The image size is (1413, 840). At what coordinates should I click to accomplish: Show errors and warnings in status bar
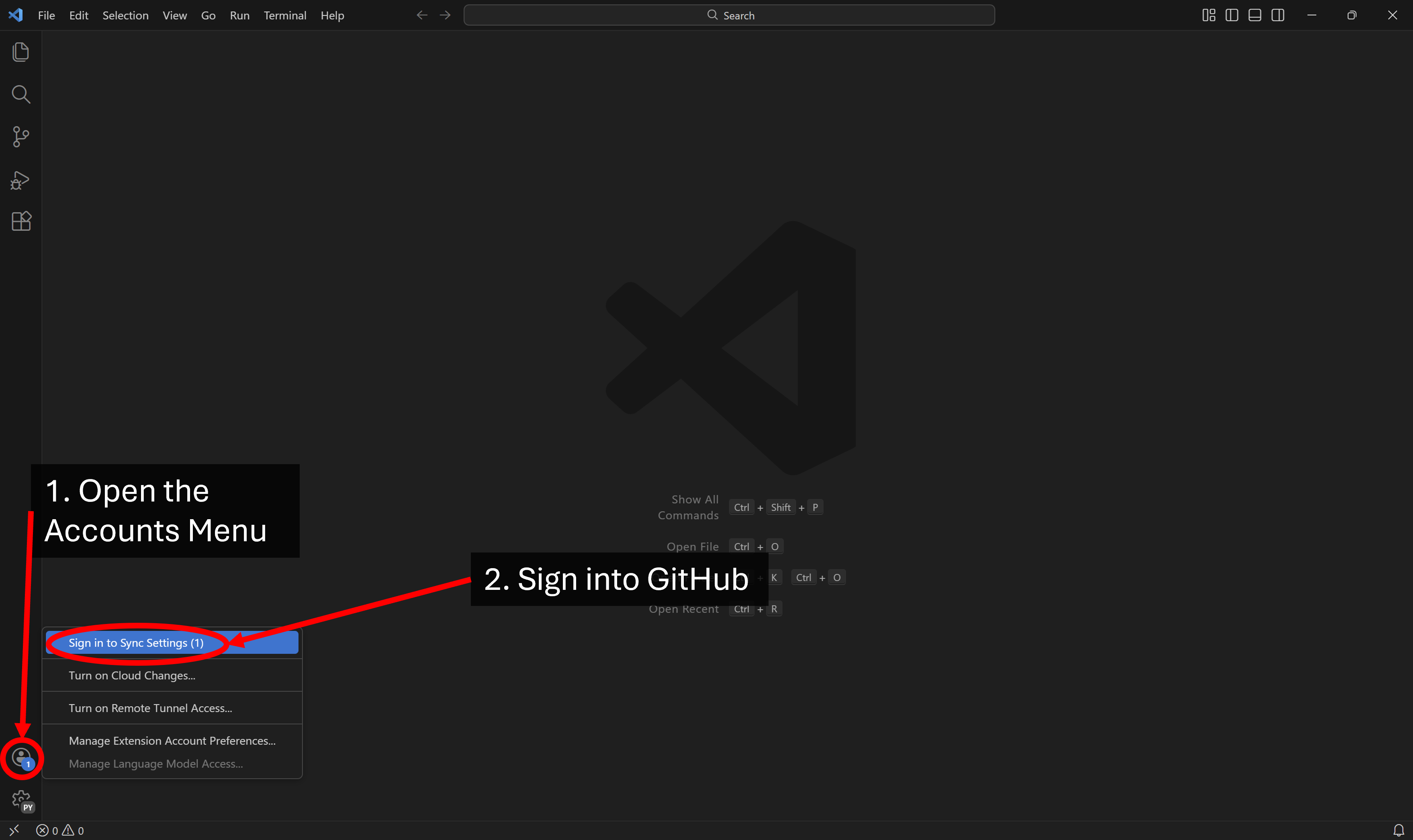pos(60,830)
